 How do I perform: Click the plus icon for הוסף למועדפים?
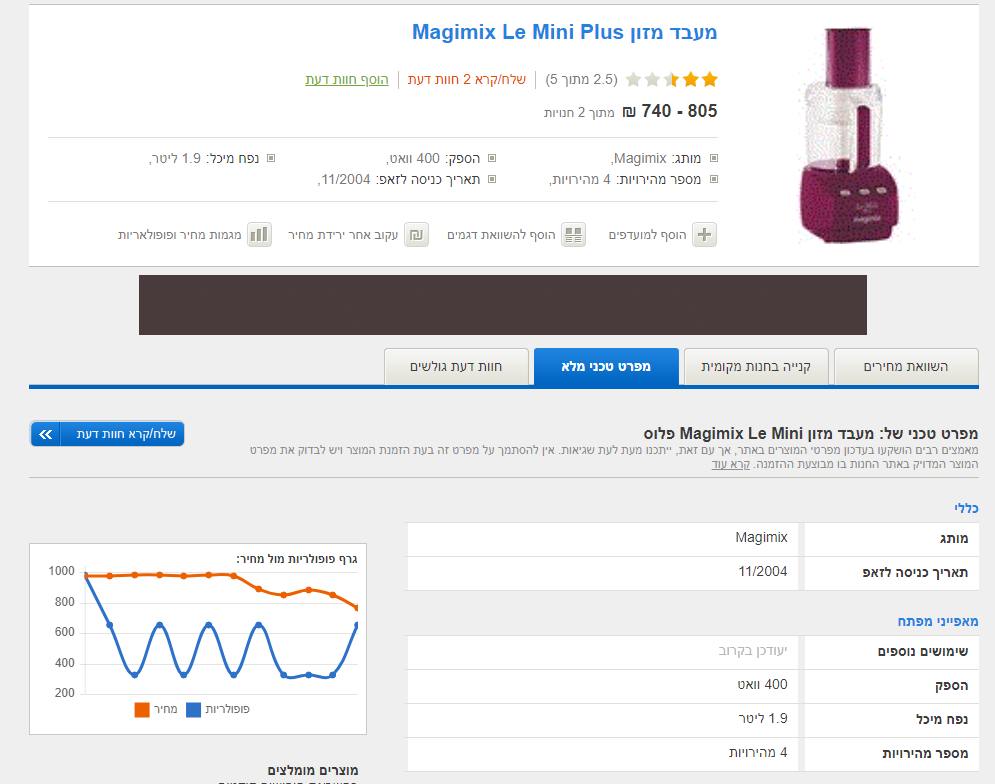704,235
